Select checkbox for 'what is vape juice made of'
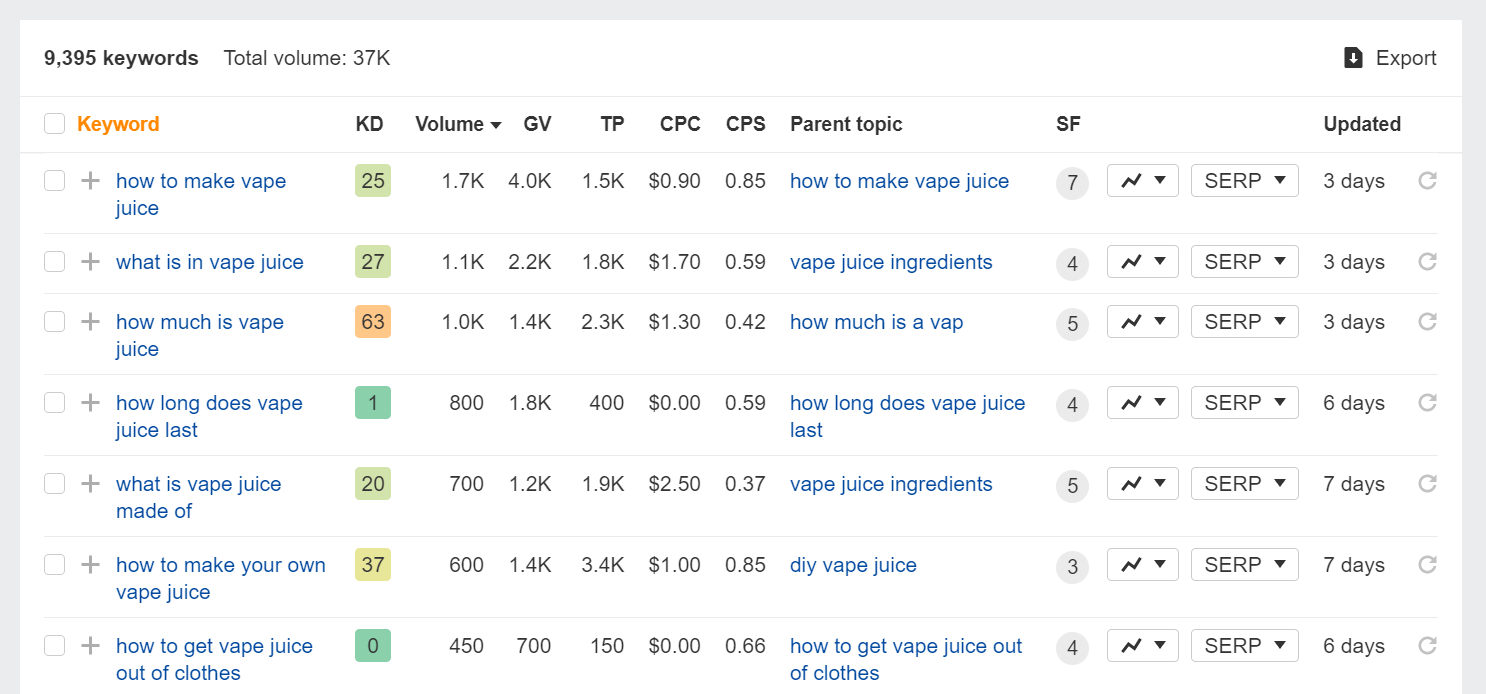1486x694 pixels. coord(54,484)
